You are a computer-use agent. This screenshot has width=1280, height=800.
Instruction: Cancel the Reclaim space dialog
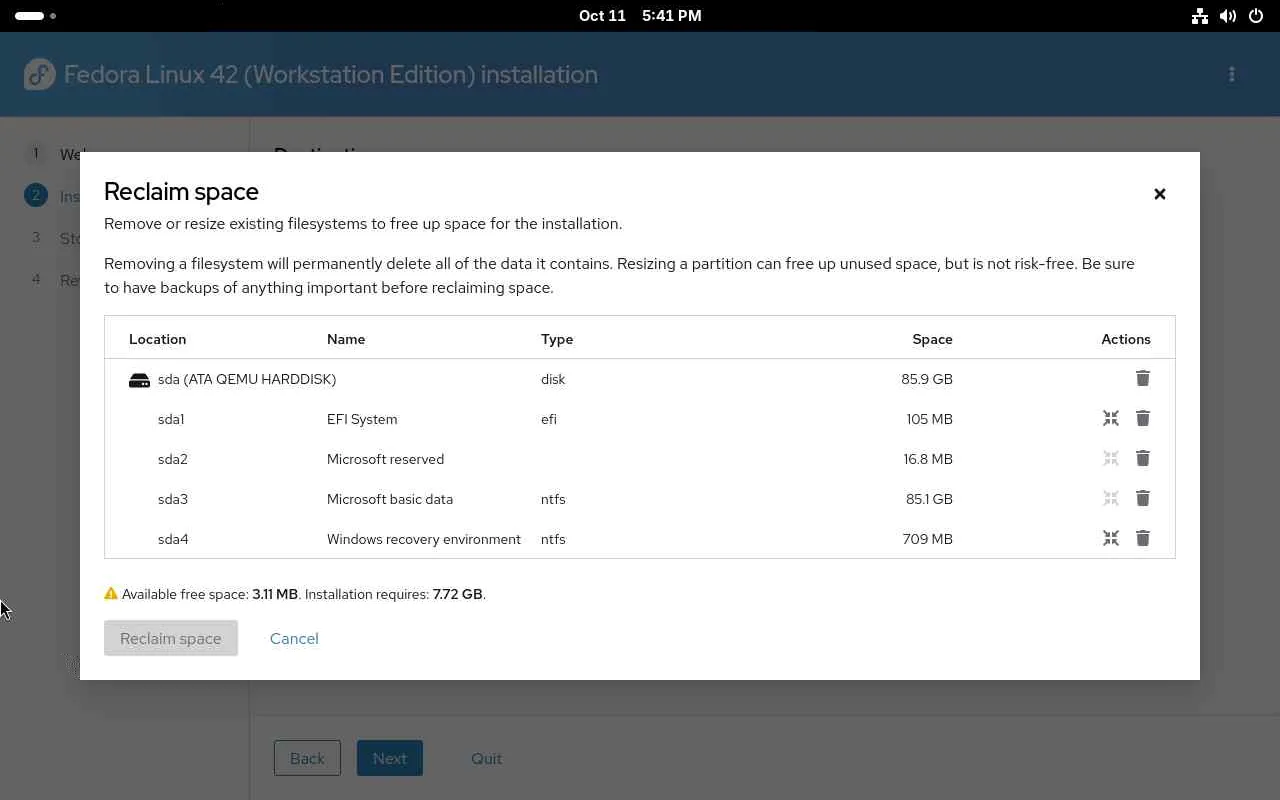(x=294, y=638)
